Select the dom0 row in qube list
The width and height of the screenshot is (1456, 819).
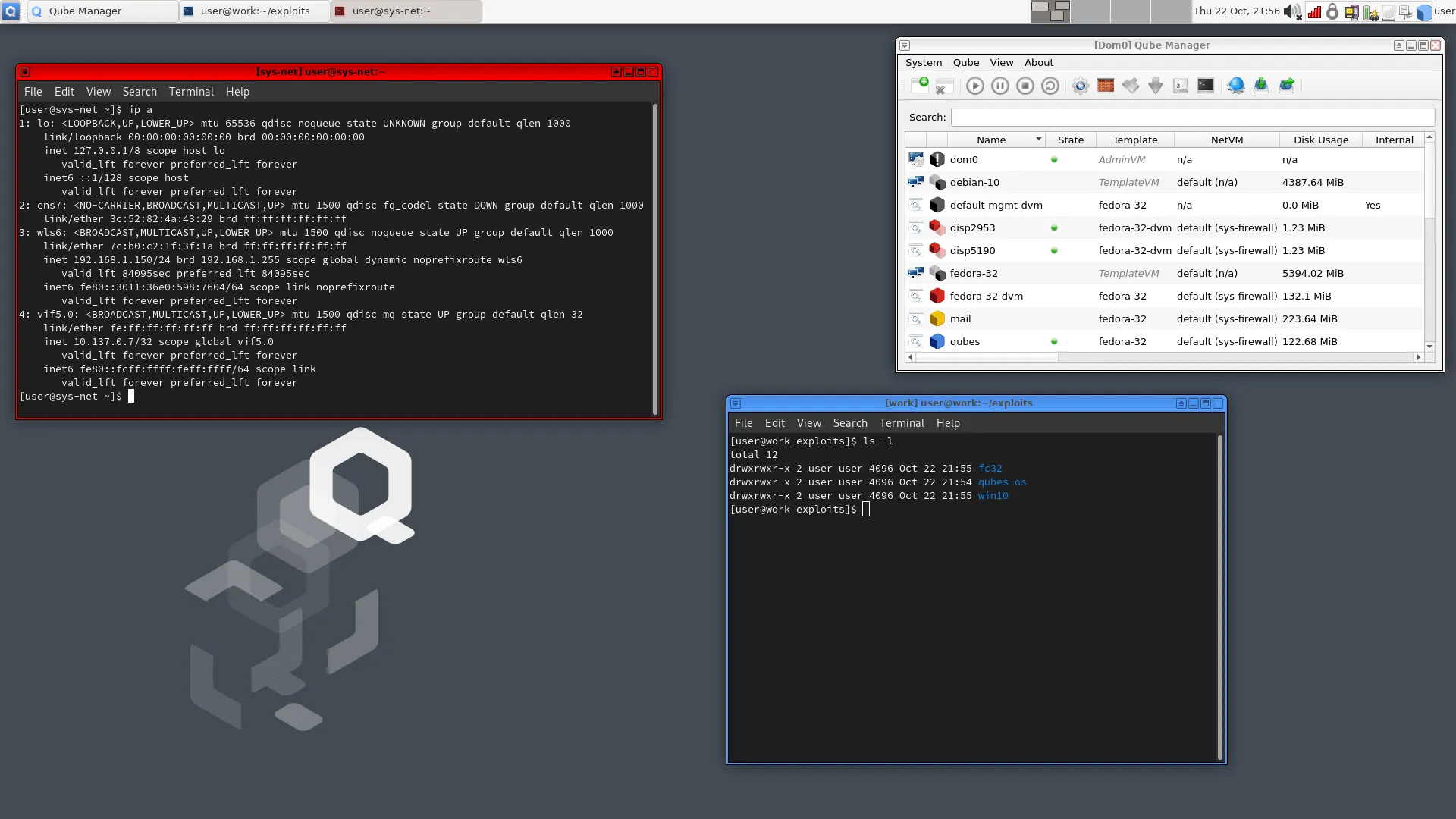(1164, 159)
